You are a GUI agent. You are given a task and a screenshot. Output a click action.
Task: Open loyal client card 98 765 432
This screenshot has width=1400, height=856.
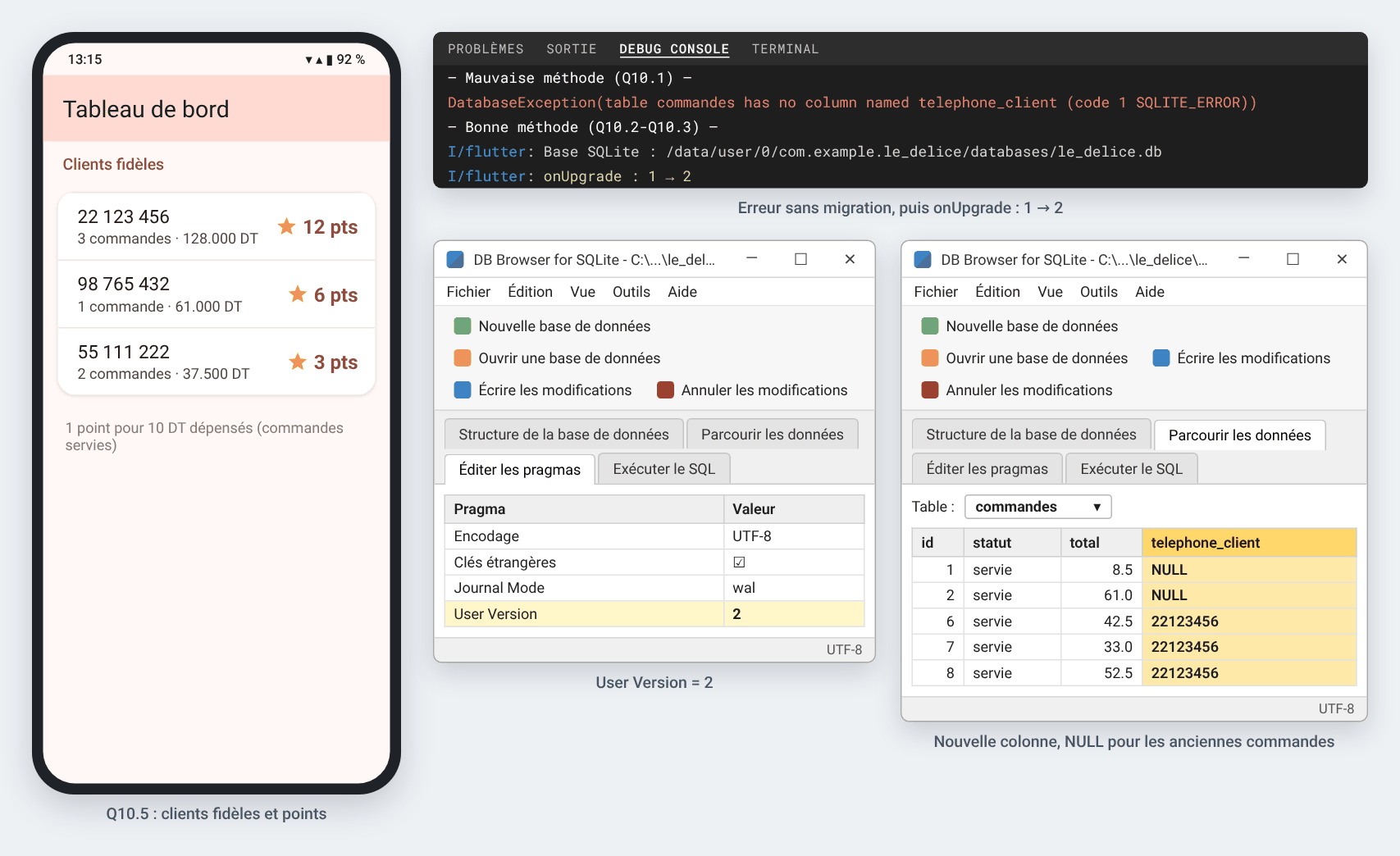pos(217,294)
